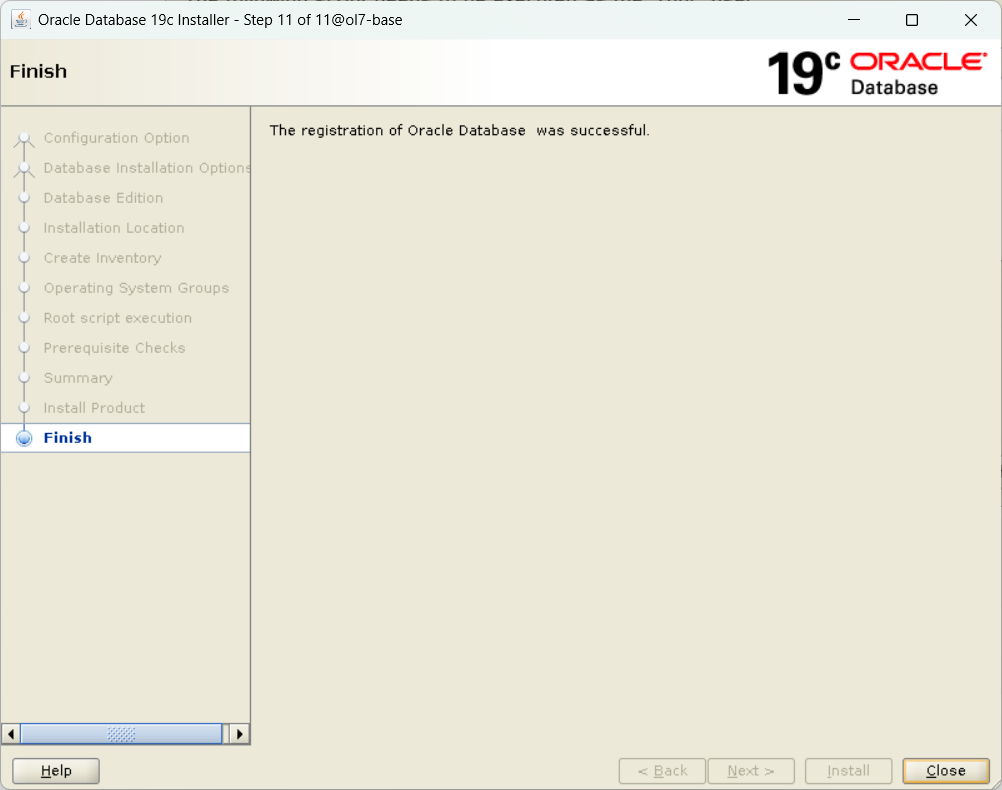Image resolution: width=1002 pixels, height=790 pixels.
Task: Select the Installation Location step
Action: [x=114, y=228]
